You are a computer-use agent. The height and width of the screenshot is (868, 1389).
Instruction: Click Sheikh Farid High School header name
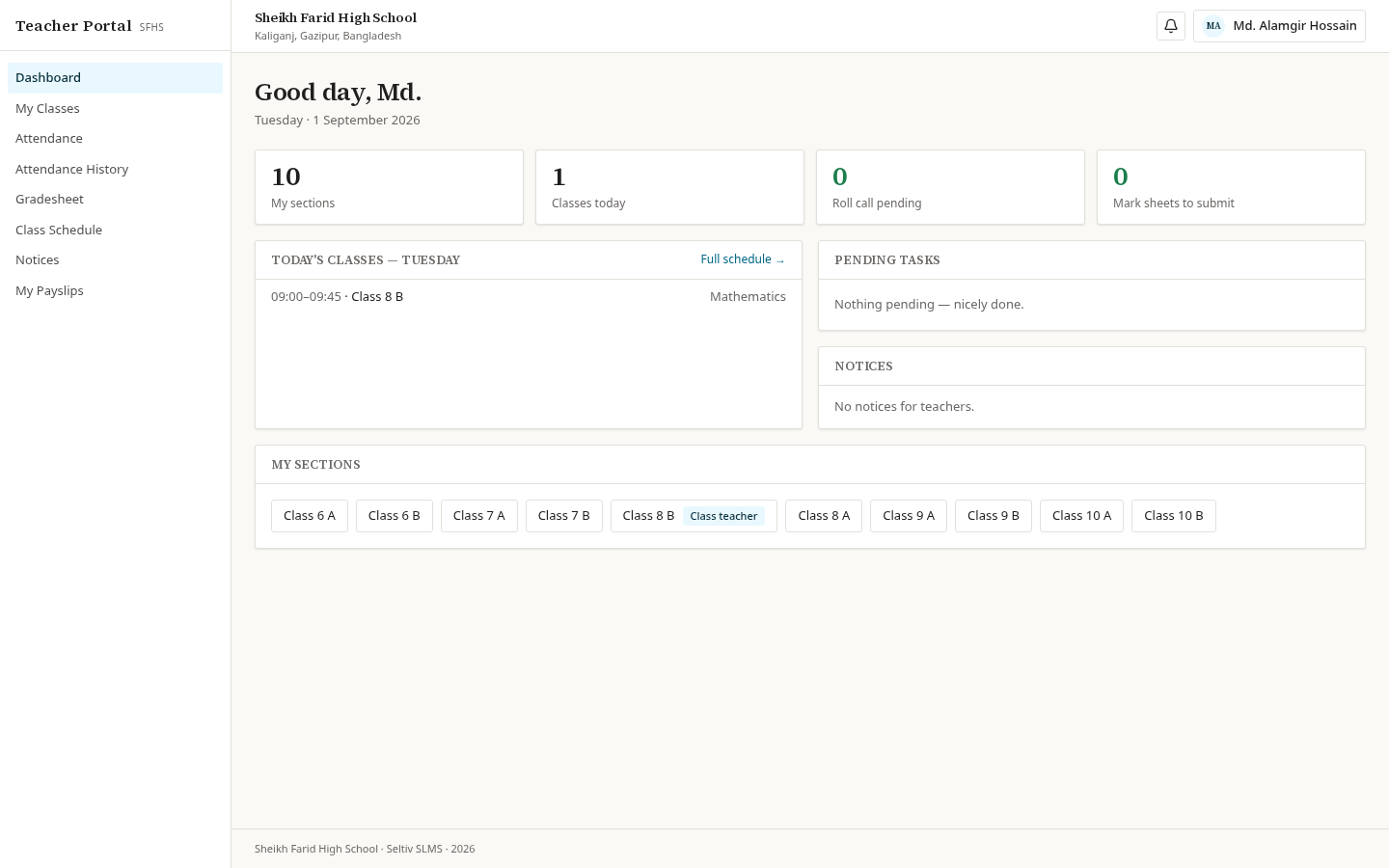336,17
